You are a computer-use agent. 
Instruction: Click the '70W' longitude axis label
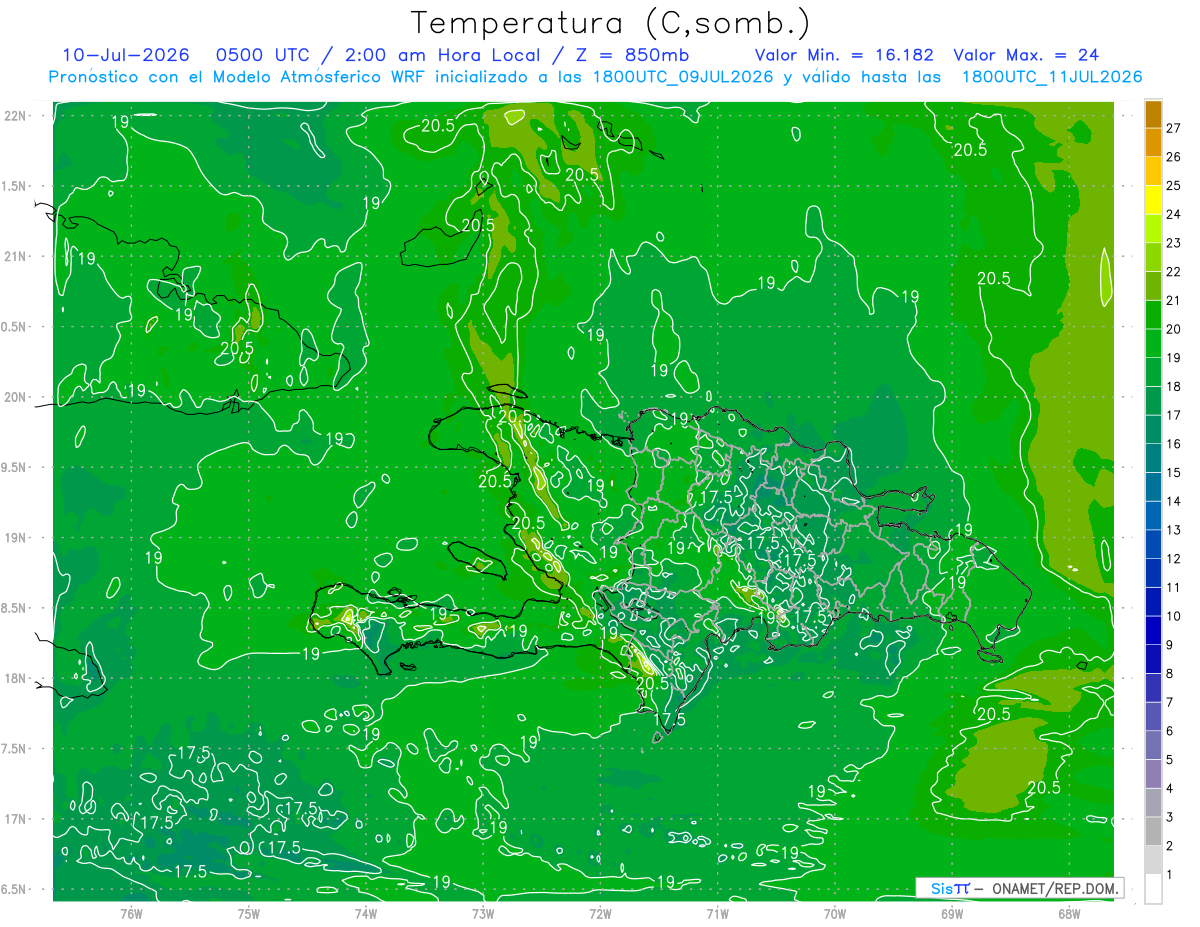tap(834, 914)
